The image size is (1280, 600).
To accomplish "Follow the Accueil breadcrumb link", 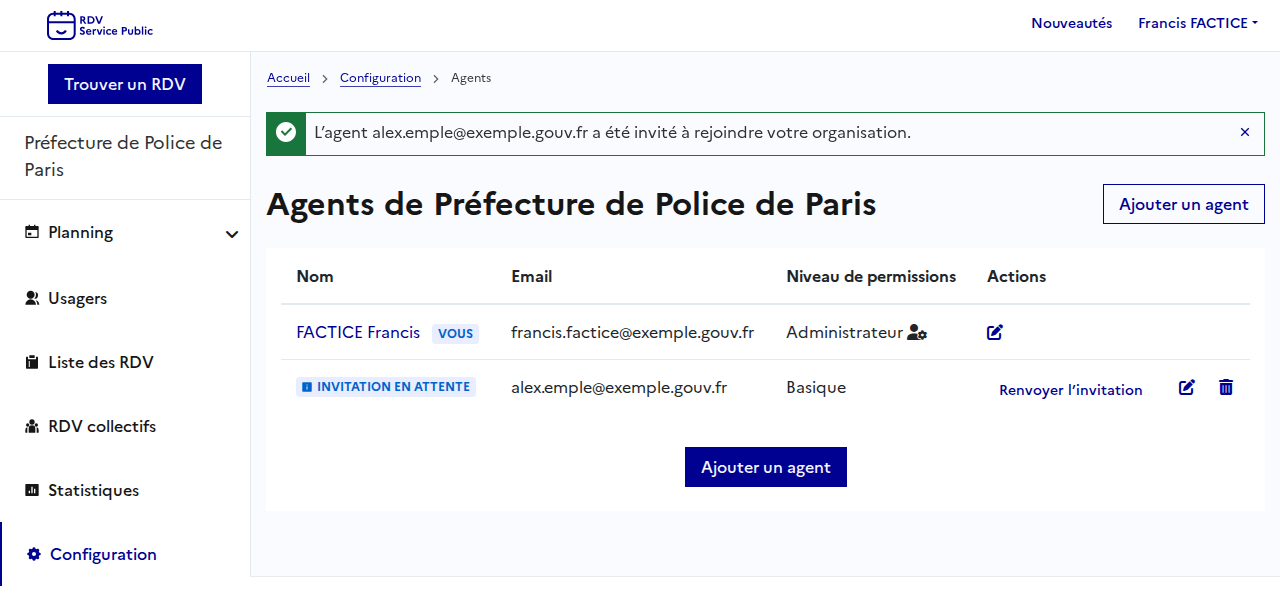I will 288,78.
